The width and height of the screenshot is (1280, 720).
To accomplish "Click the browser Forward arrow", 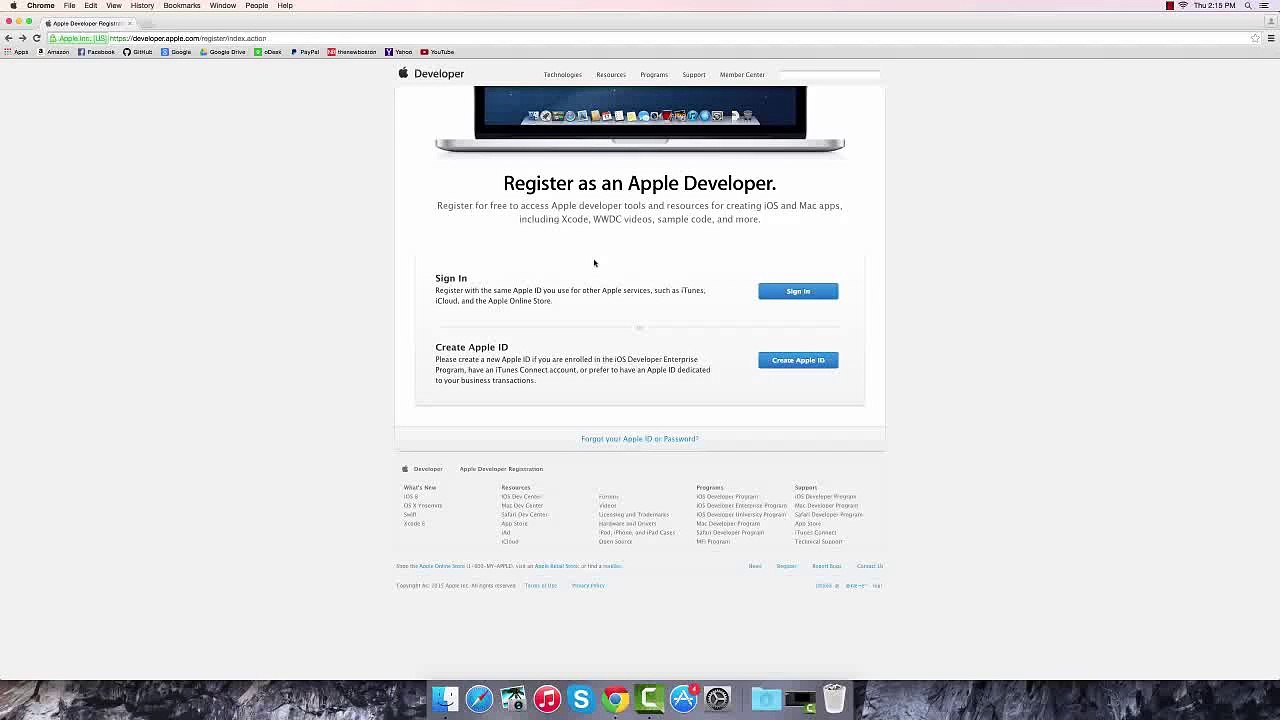I will [22, 38].
